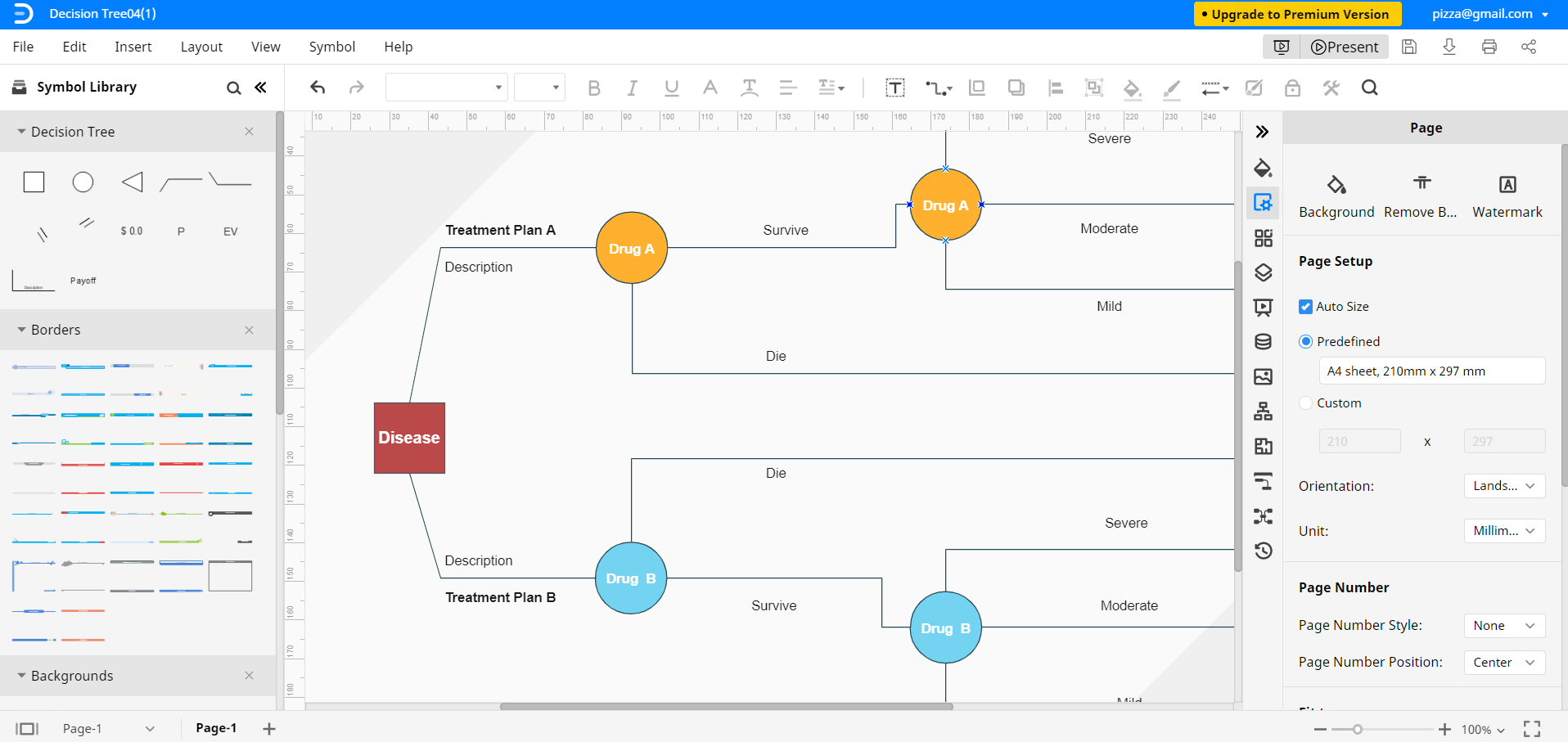1568x742 pixels.
Task: Switch to the Page-1 tab at the bottom
Action: coord(215,728)
